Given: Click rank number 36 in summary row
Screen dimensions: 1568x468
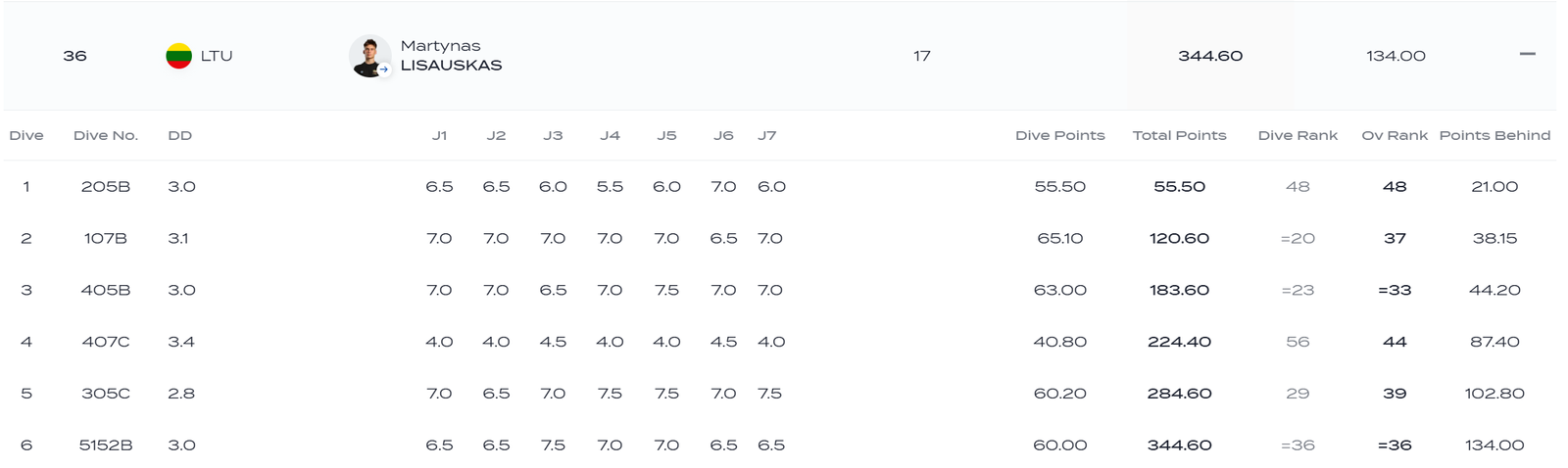Looking at the screenshot, I should pos(74,56).
